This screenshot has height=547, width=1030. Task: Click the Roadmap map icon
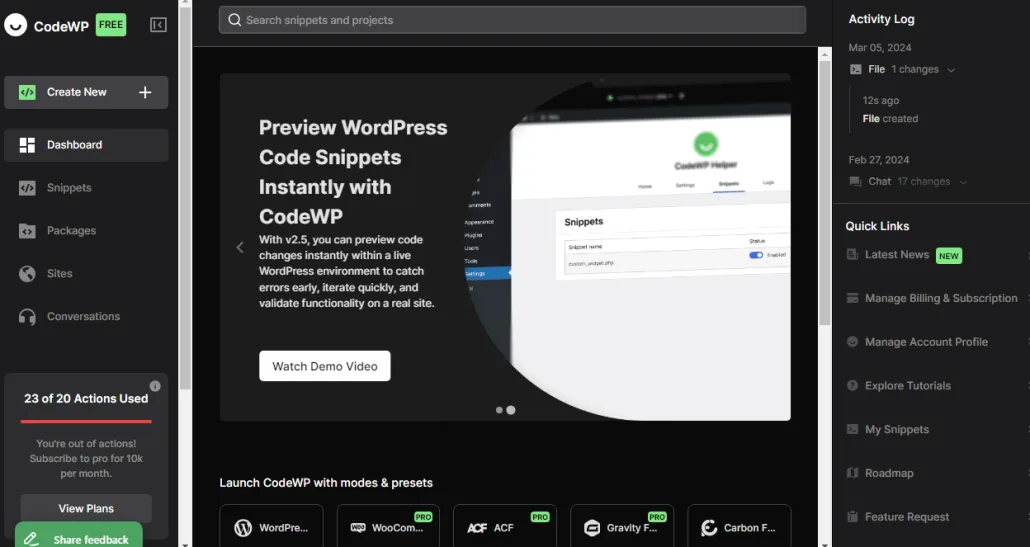853,473
